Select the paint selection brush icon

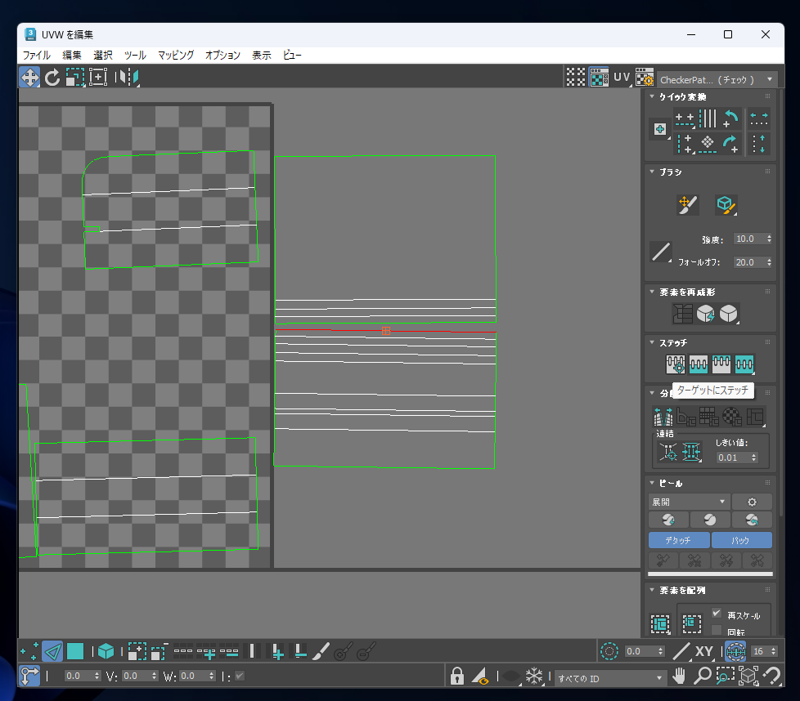pos(321,652)
